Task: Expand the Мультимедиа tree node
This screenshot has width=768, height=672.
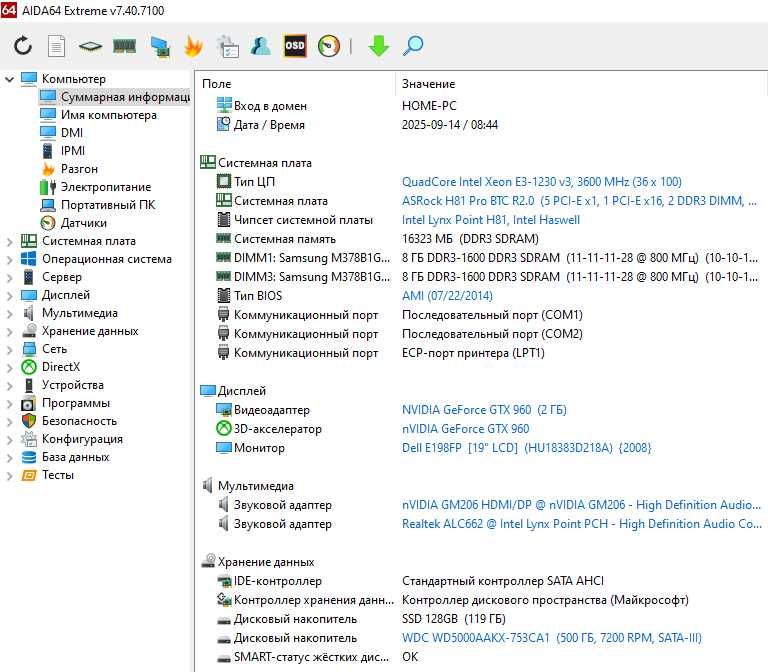Action: coord(9,313)
